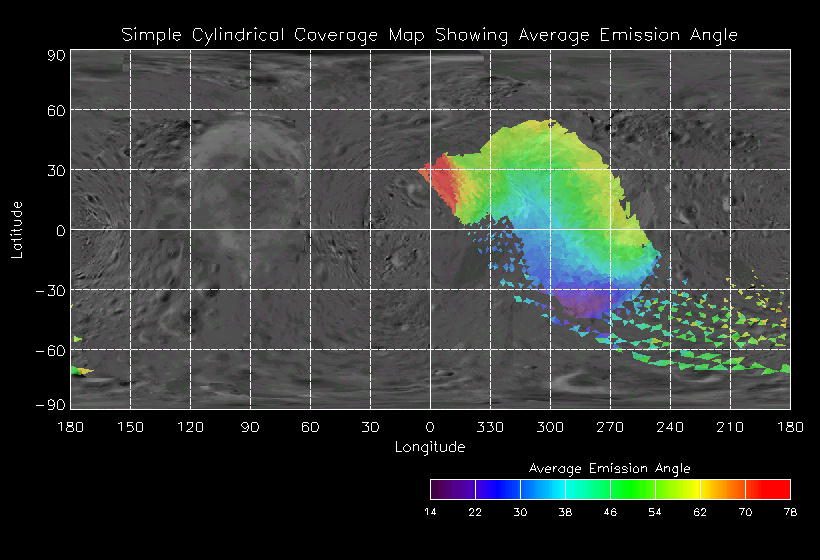The height and width of the screenshot is (560, 820).
Task: Click the purple segment of the colorbar
Action: click(453, 489)
